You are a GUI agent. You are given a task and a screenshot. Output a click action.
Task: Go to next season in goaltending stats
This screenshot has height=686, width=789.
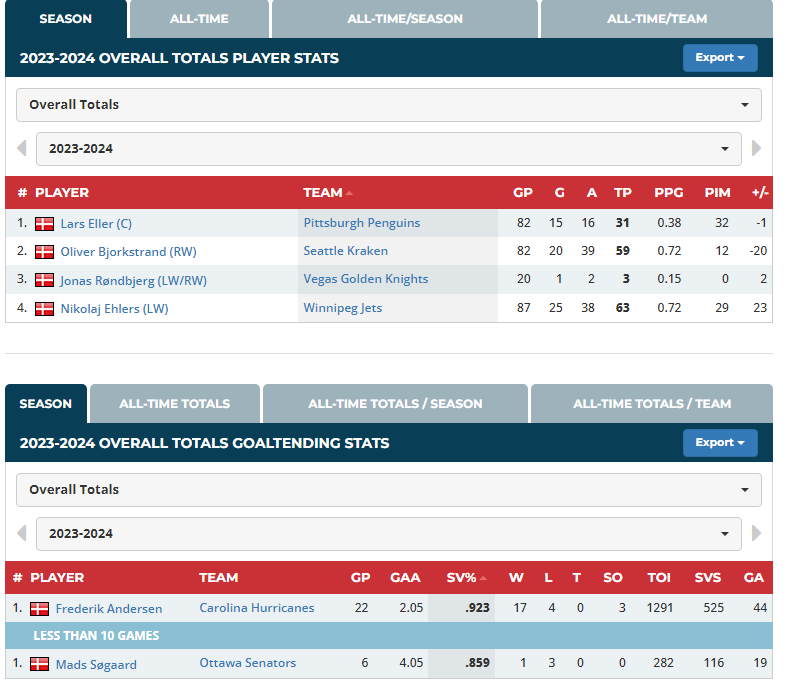pyautogui.click(x=756, y=534)
